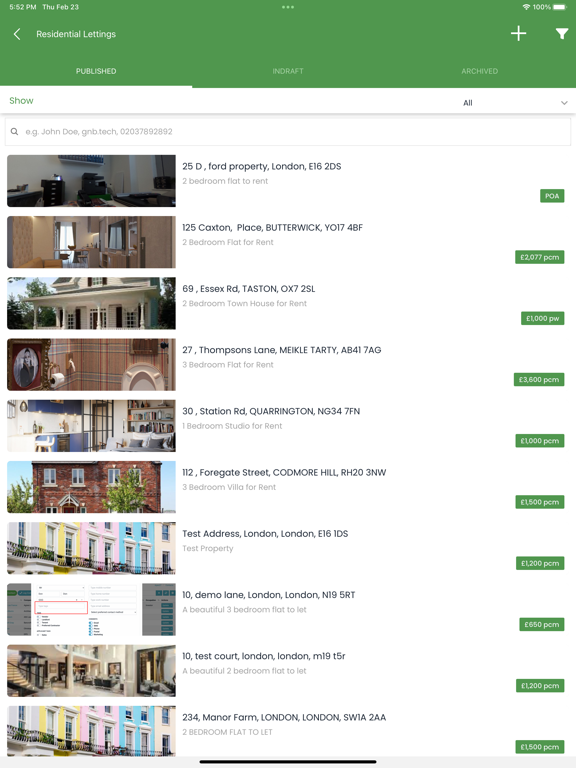Open thumbnail of 25 D ford property

pyautogui.click(x=91, y=181)
